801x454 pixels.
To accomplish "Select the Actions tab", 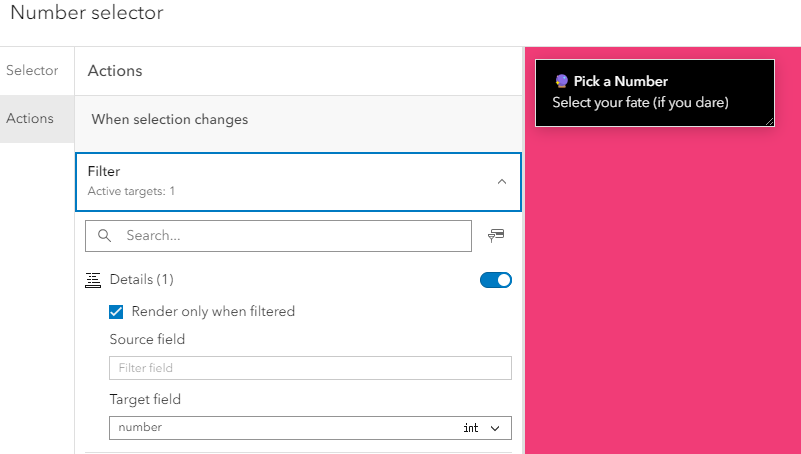I will 30,118.
